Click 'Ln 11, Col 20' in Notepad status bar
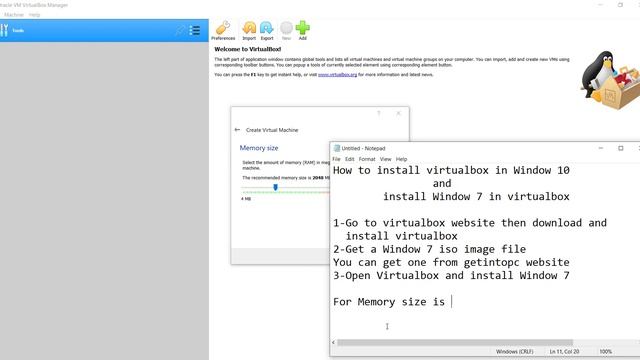The height and width of the screenshot is (360, 640). tap(564, 351)
